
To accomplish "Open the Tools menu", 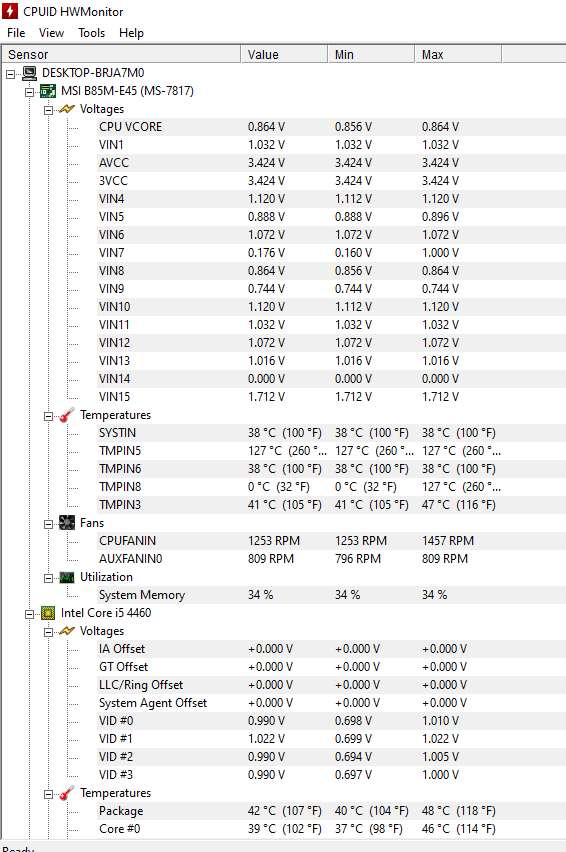I will click(x=91, y=33).
